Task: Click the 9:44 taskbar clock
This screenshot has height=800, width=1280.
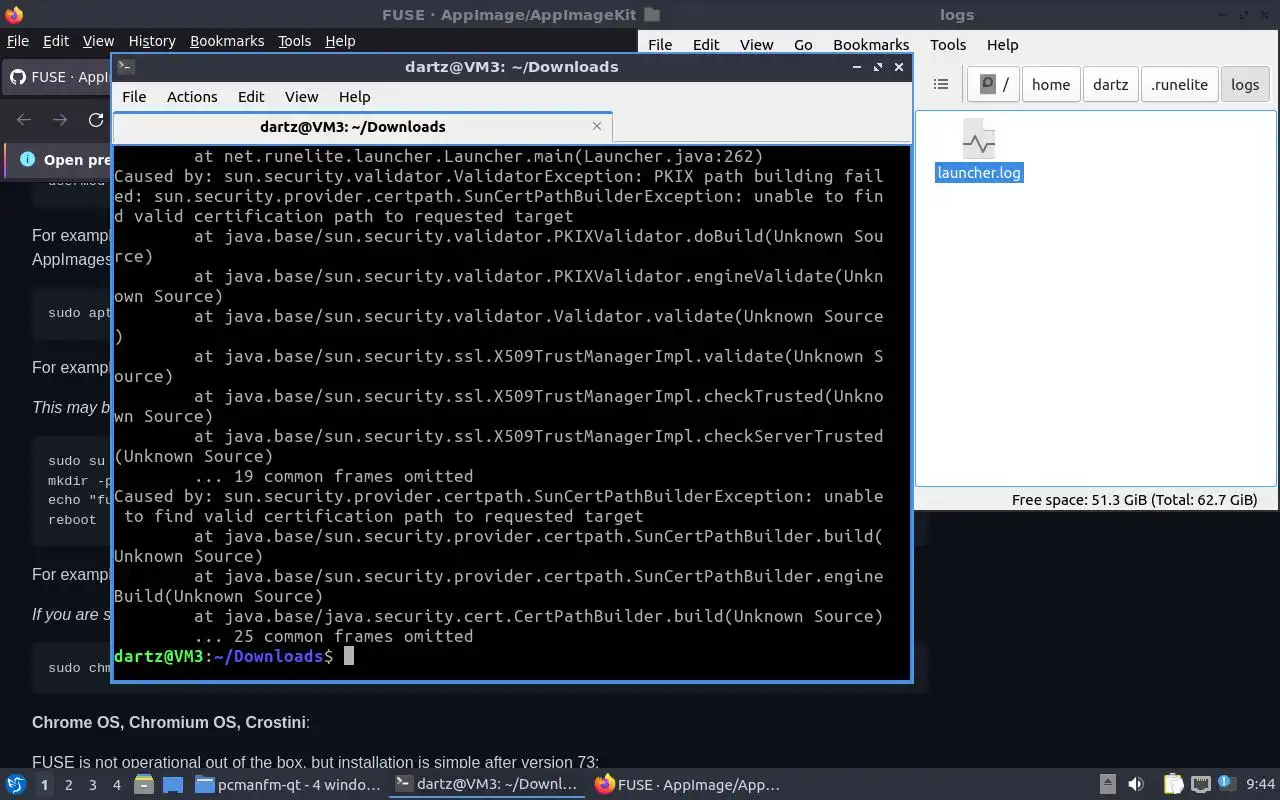Action: pyautogui.click(x=1260, y=785)
